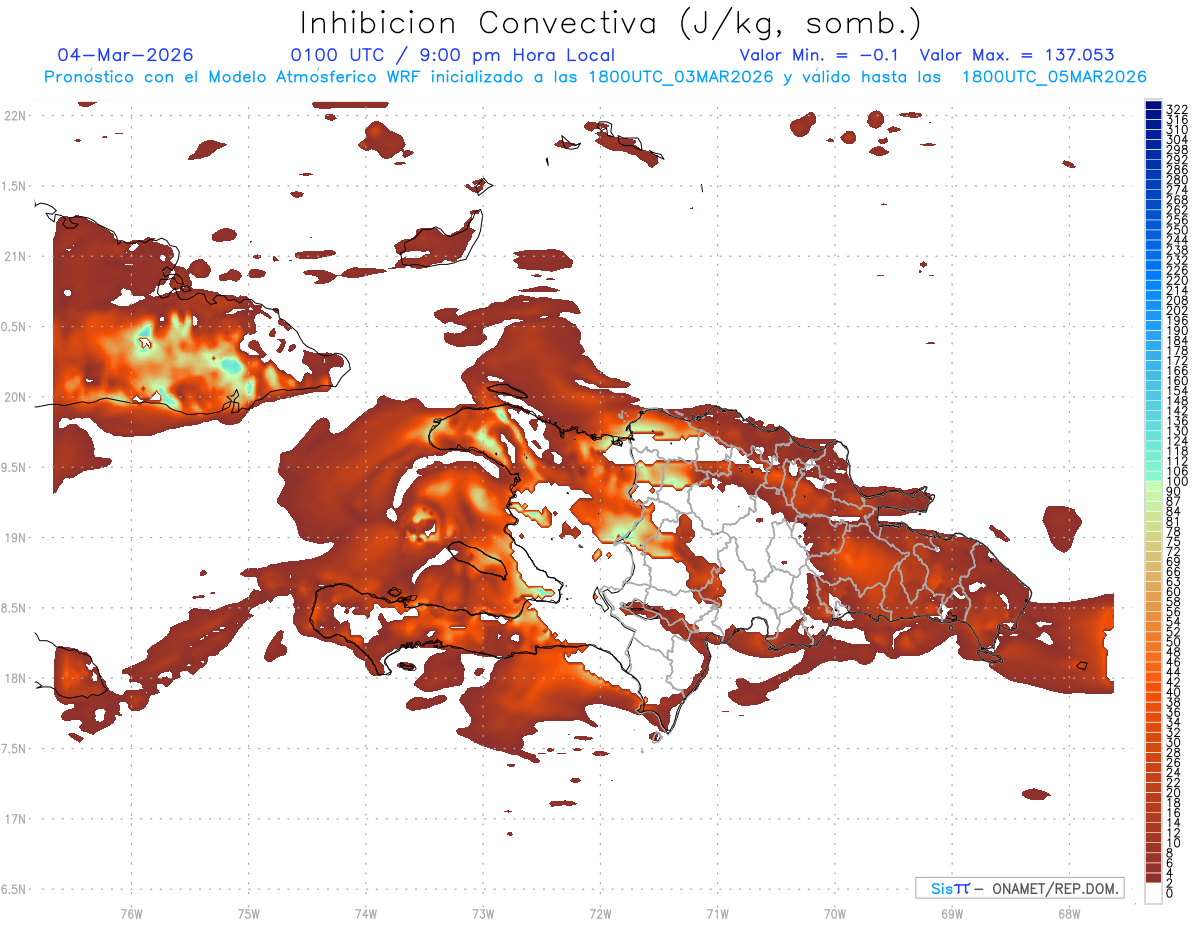Click the '22N' latitude label

(x=15, y=116)
